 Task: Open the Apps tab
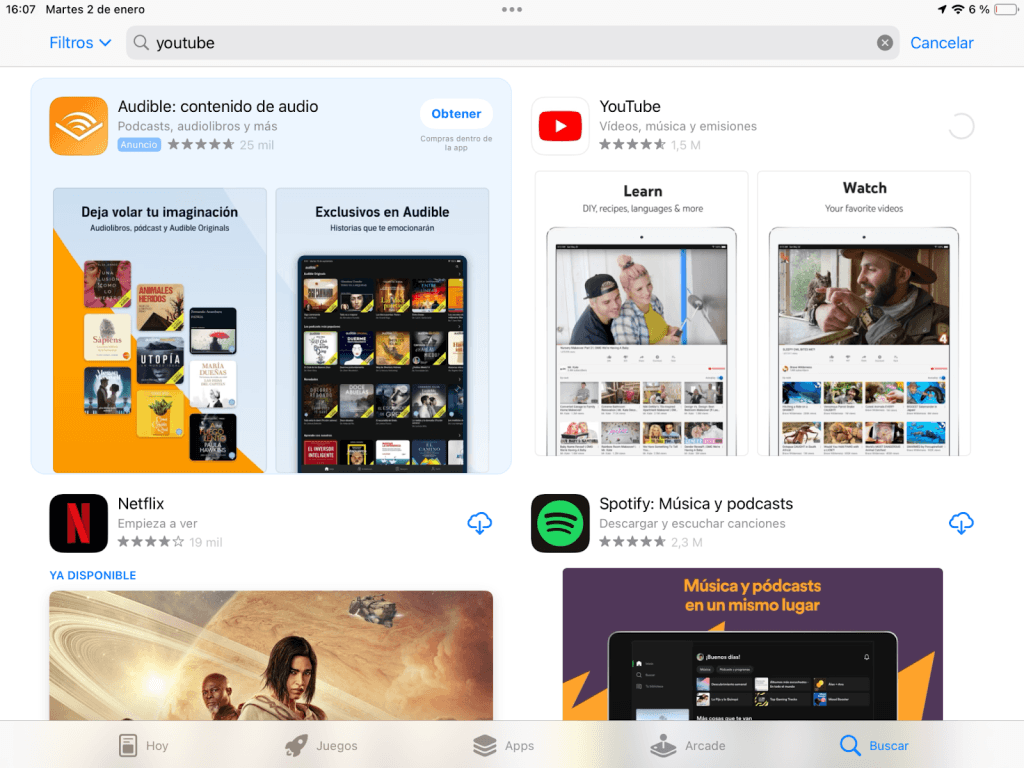[504, 745]
